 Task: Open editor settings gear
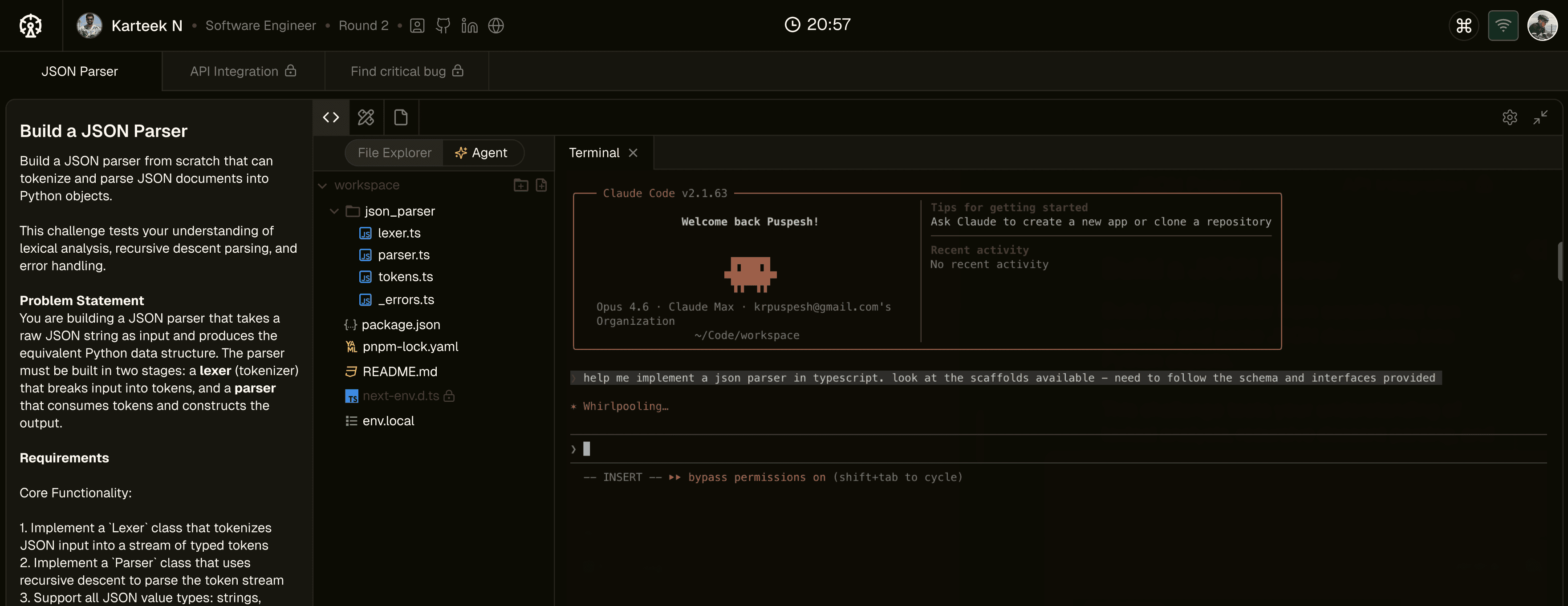(x=1510, y=117)
